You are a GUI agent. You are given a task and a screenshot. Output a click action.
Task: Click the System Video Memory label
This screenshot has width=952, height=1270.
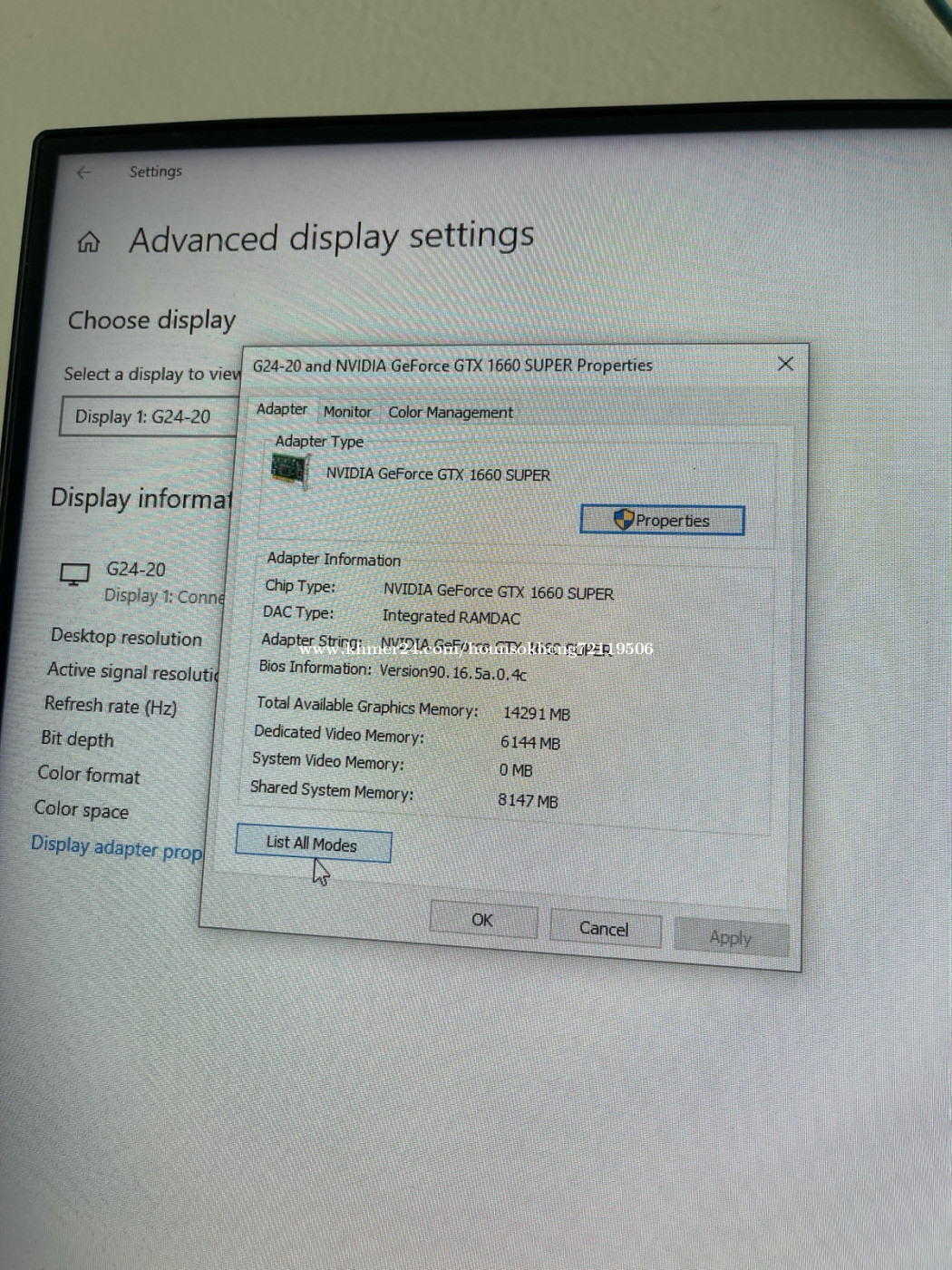pos(328,761)
